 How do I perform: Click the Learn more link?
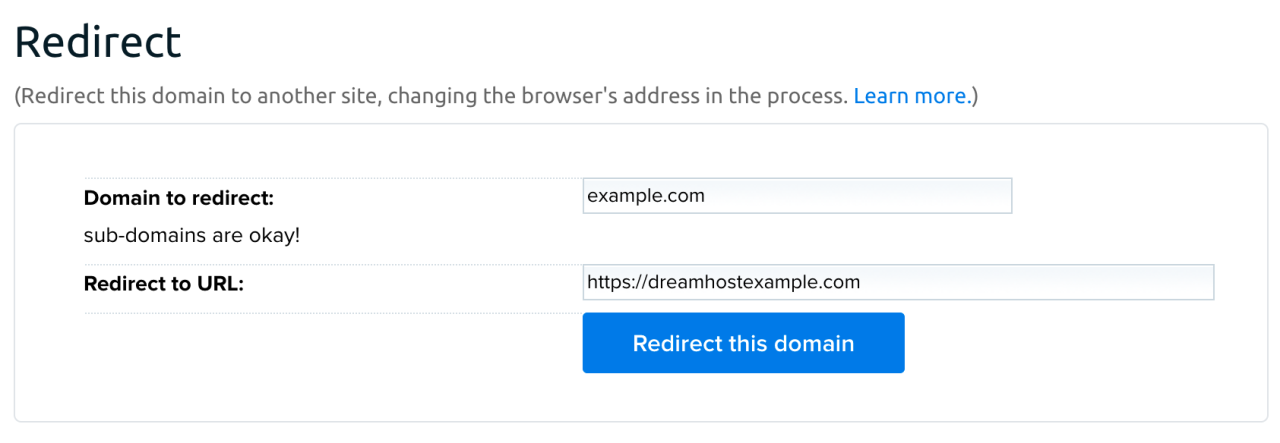pos(910,96)
